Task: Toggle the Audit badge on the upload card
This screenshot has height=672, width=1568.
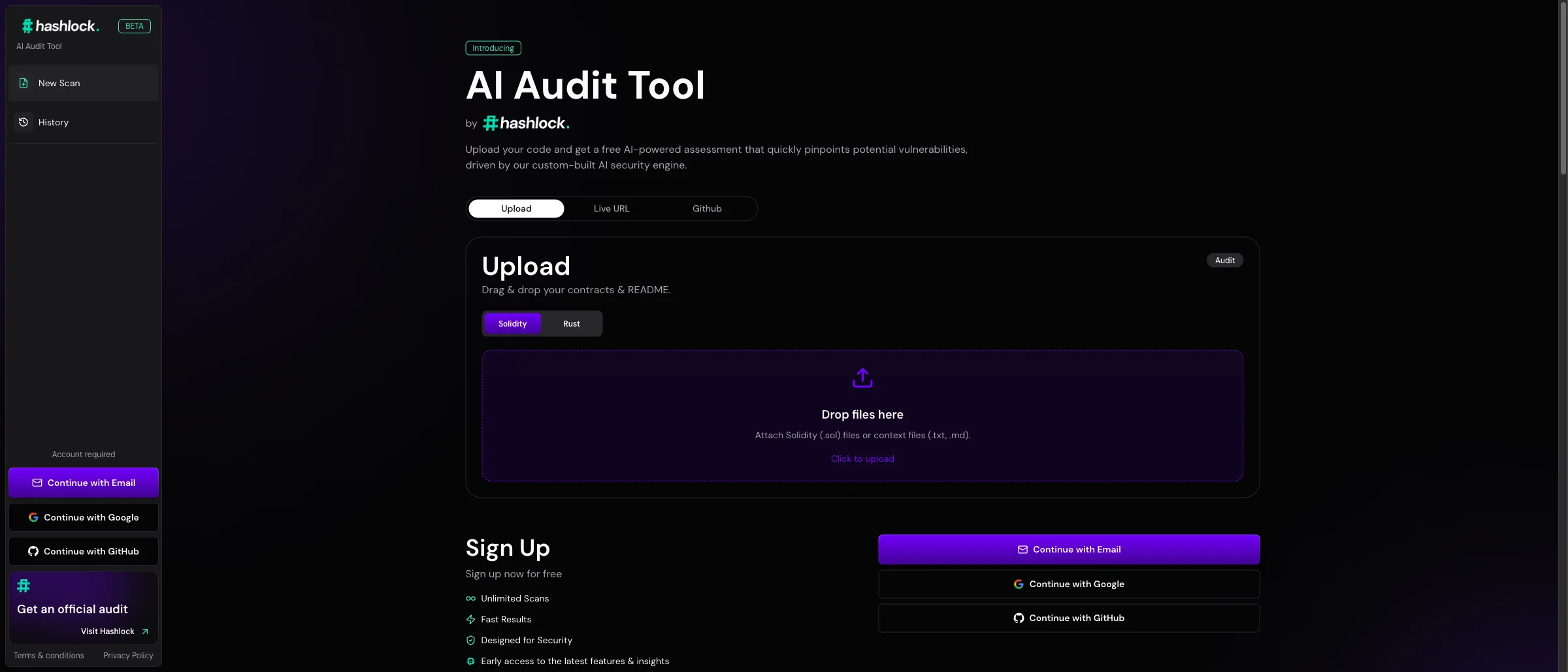Action: (x=1224, y=260)
